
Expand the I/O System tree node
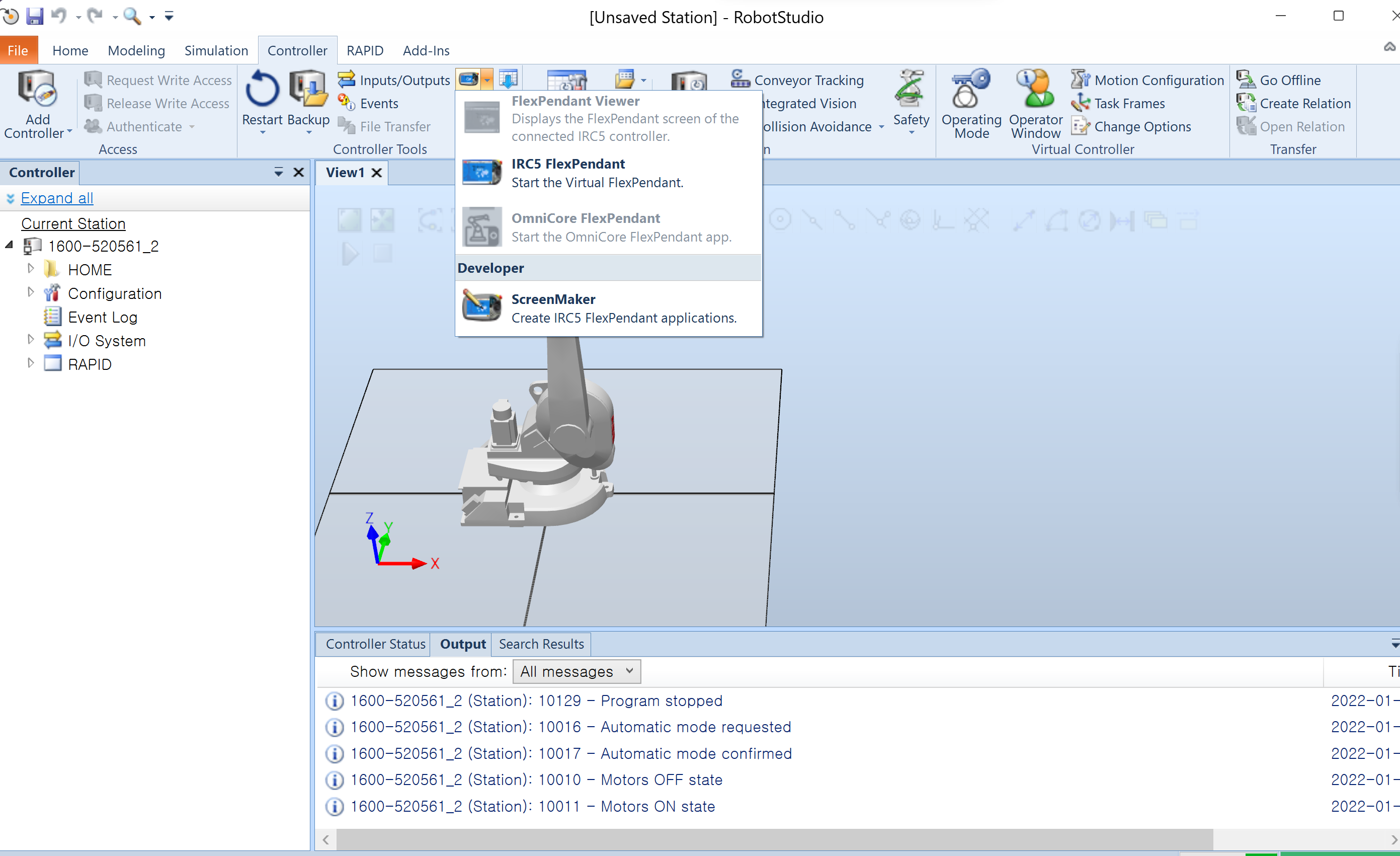[x=31, y=339]
